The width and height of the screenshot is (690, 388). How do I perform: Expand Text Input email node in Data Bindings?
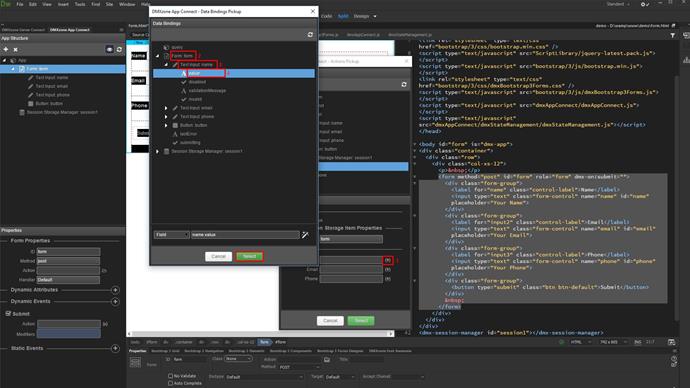166,108
